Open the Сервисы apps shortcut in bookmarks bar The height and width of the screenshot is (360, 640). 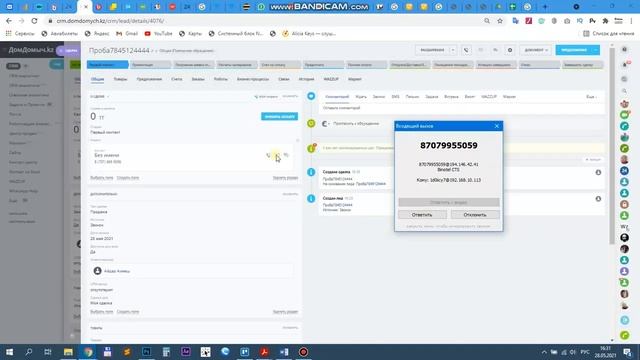tap(20, 34)
